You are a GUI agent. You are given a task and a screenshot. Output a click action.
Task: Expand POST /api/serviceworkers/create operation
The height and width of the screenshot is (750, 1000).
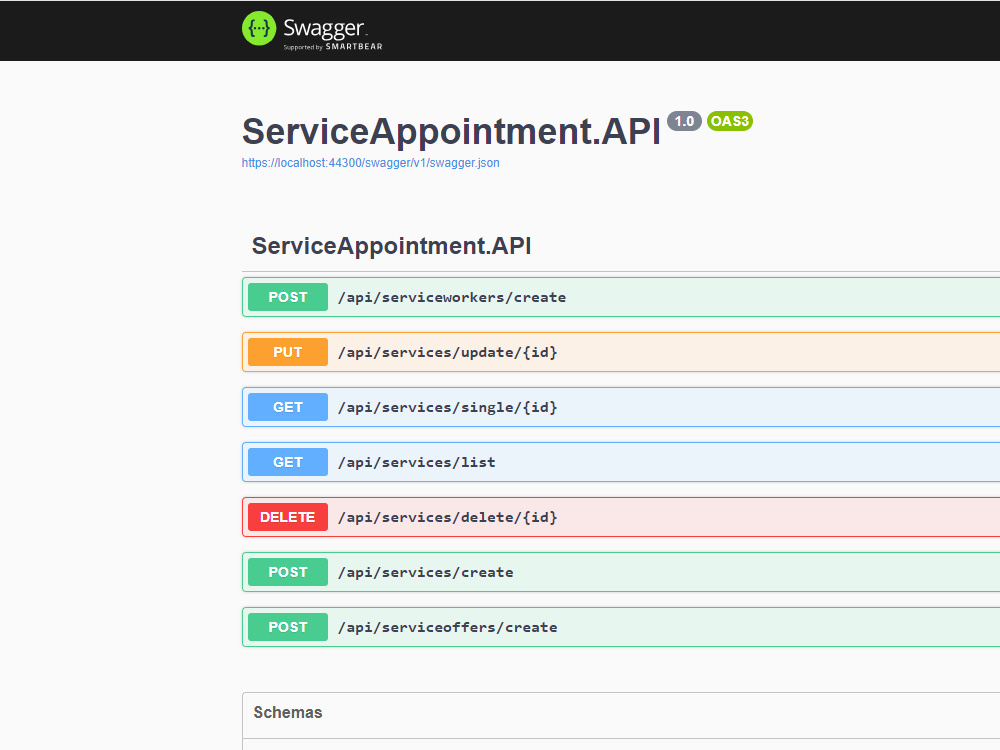click(621, 297)
